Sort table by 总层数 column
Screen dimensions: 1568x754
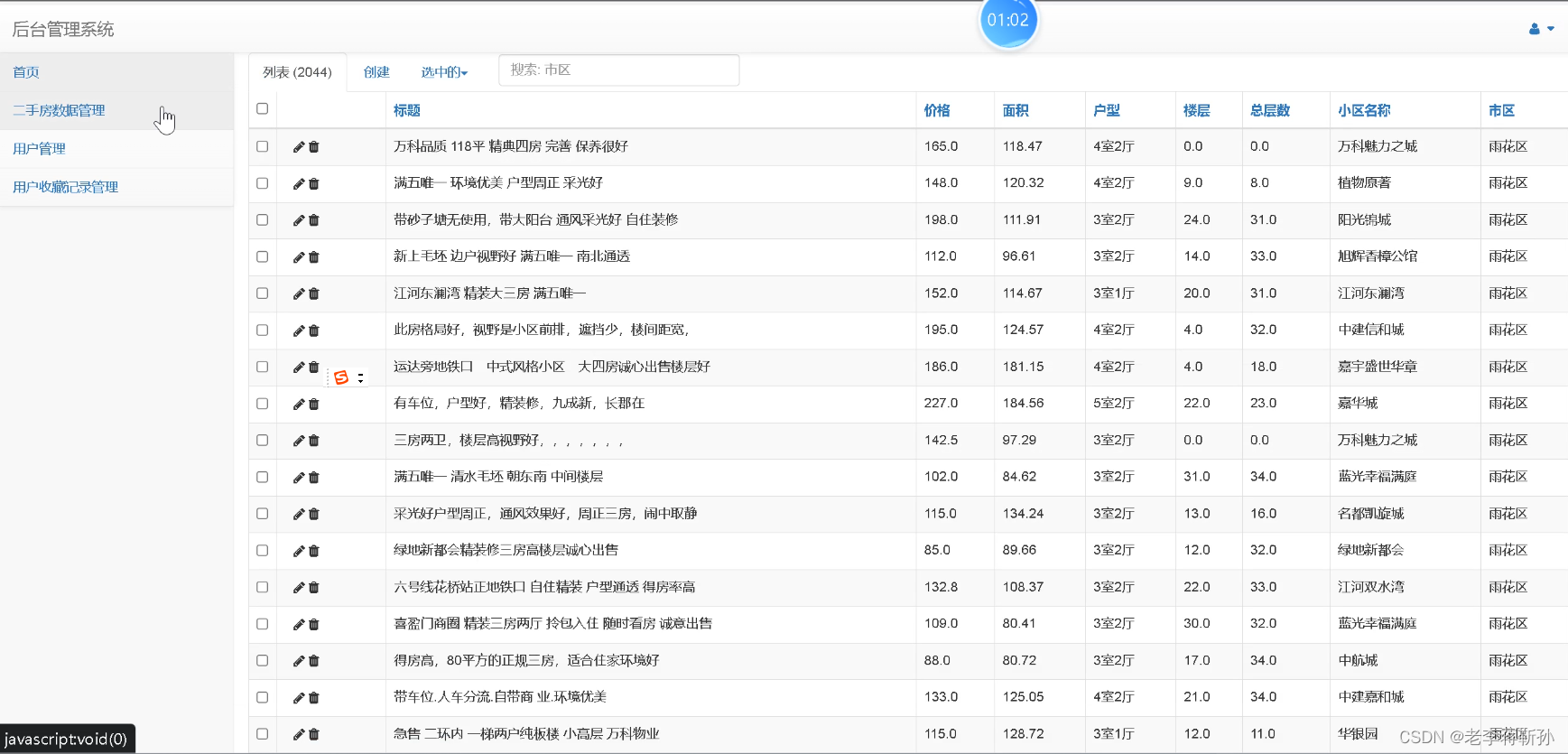pyautogui.click(x=1270, y=110)
